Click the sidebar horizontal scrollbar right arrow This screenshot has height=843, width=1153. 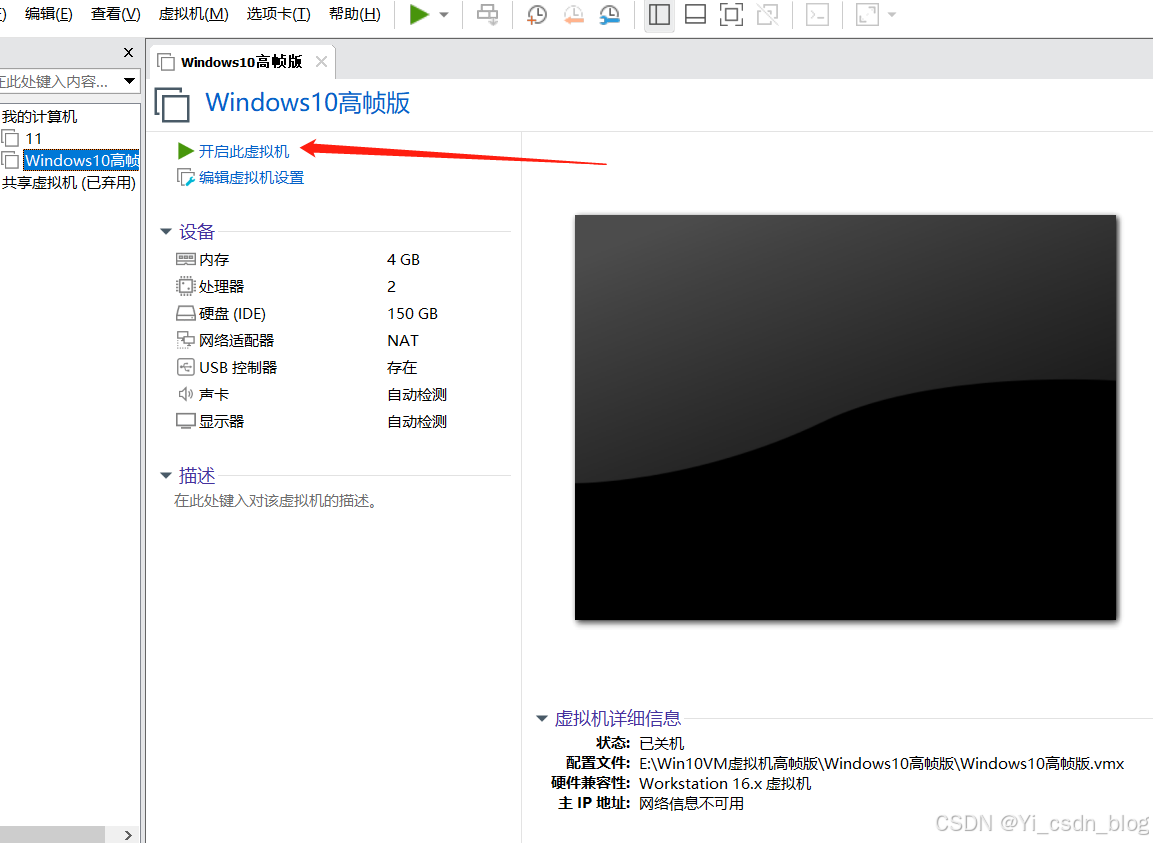click(128, 835)
